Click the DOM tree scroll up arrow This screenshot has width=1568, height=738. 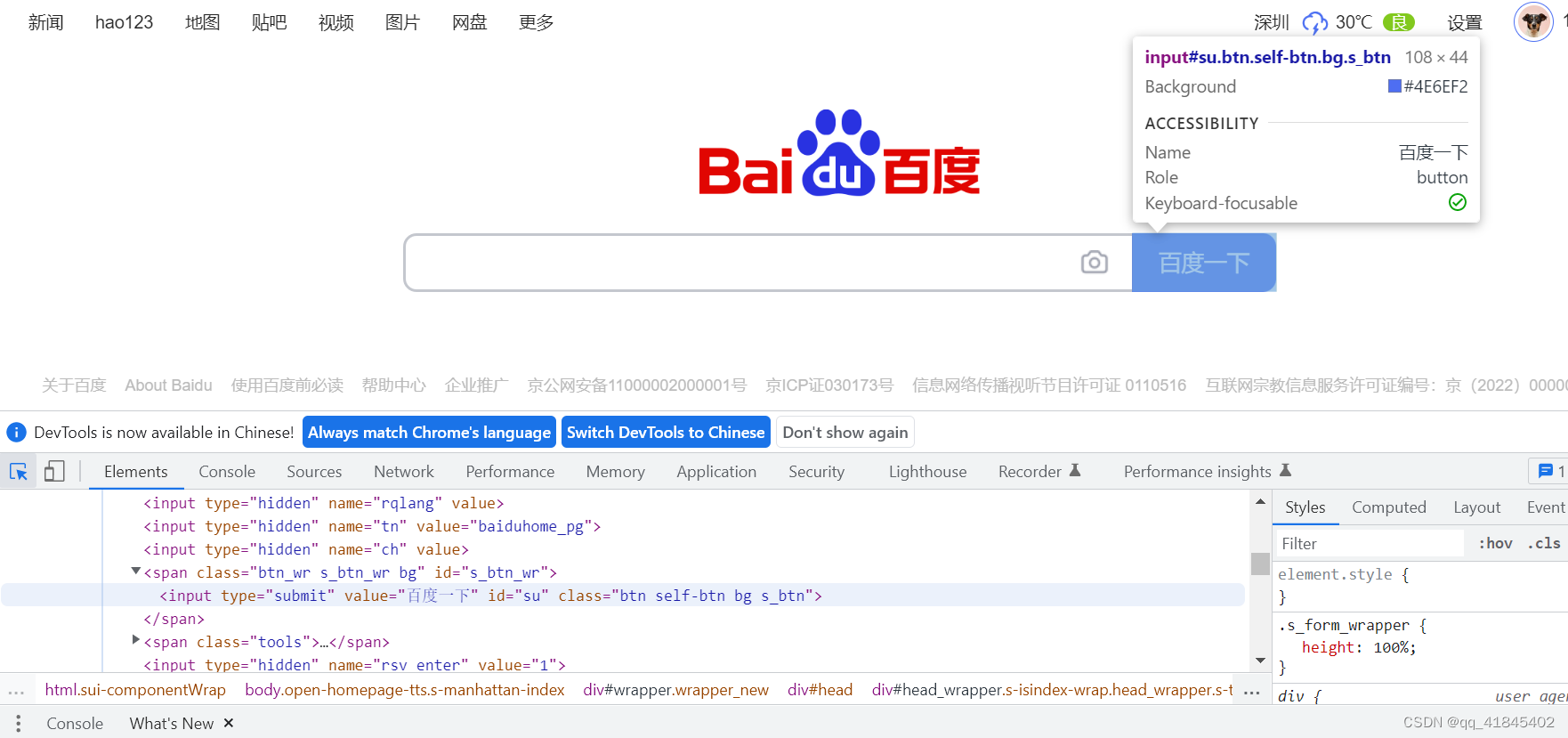click(x=1260, y=501)
